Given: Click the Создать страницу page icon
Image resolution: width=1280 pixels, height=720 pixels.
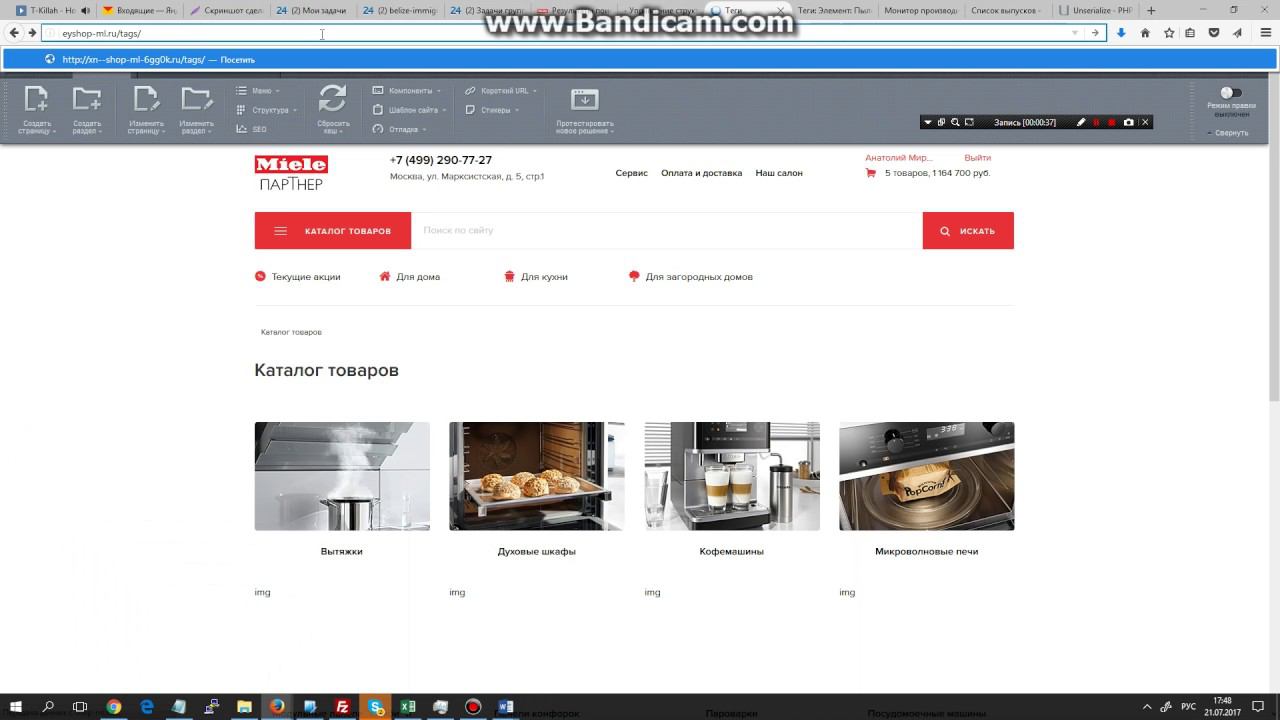Looking at the screenshot, I should point(36,99).
